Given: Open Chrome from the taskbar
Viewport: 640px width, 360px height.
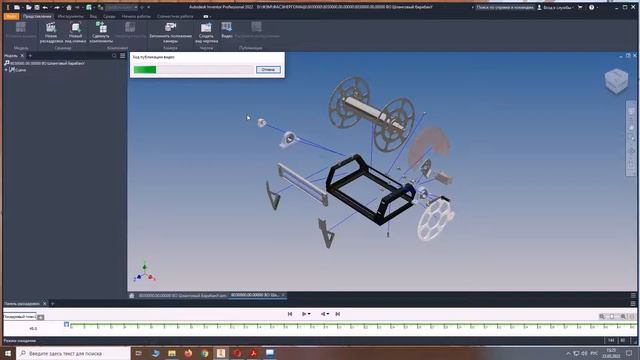Looking at the screenshot, I should click(204, 353).
